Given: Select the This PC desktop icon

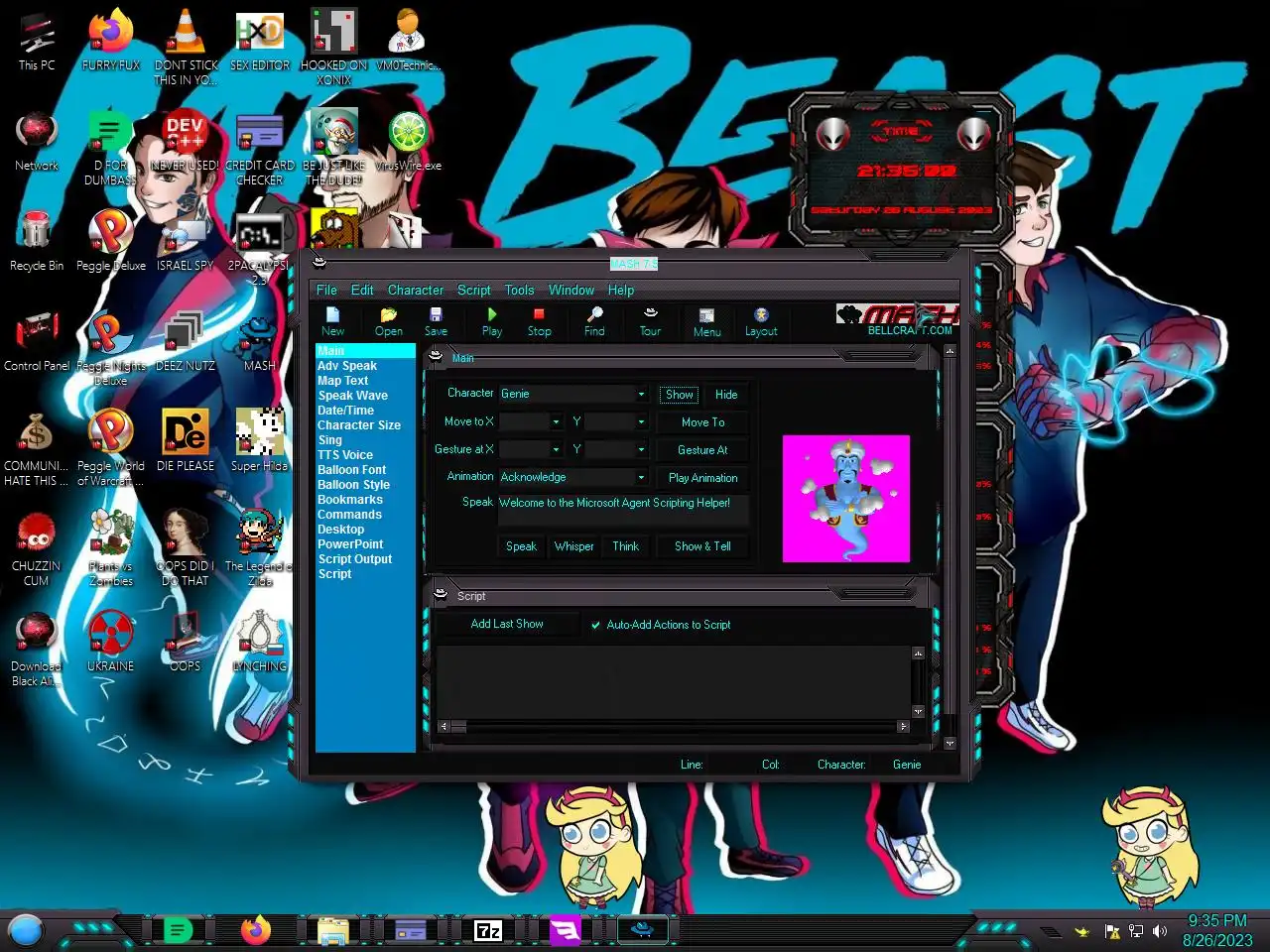Looking at the screenshot, I should 37,41.
